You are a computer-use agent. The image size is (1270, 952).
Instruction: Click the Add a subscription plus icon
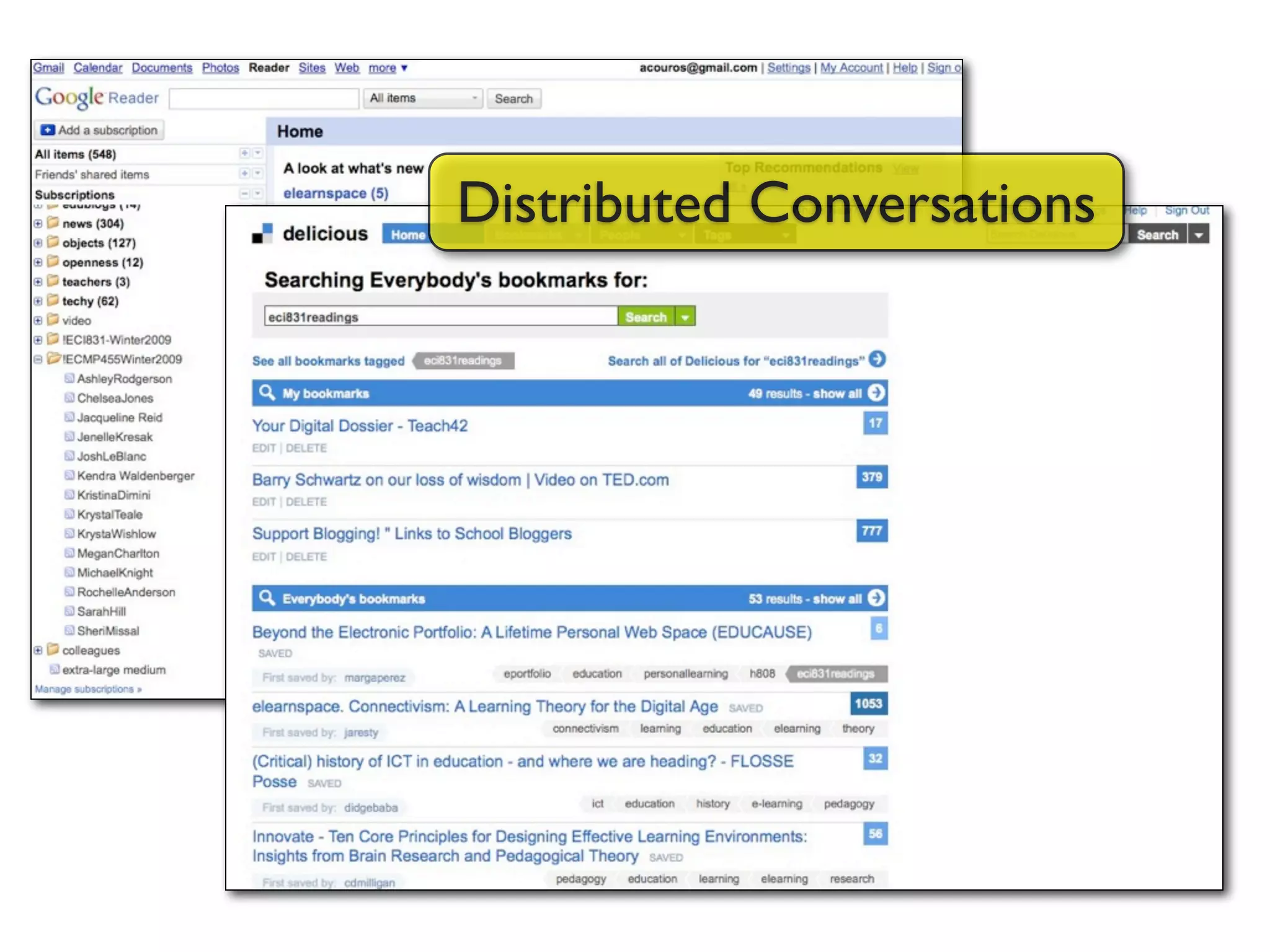48,130
